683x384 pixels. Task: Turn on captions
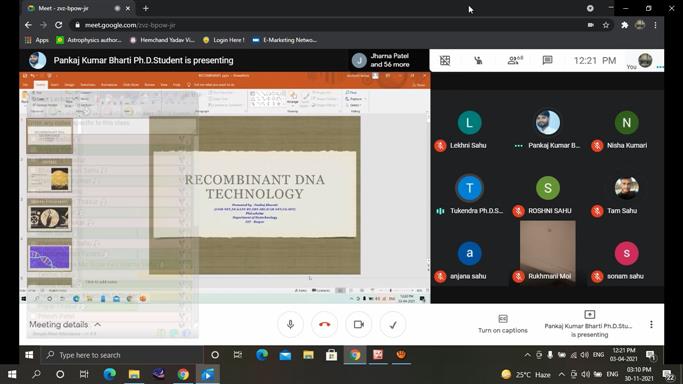[x=503, y=324]
